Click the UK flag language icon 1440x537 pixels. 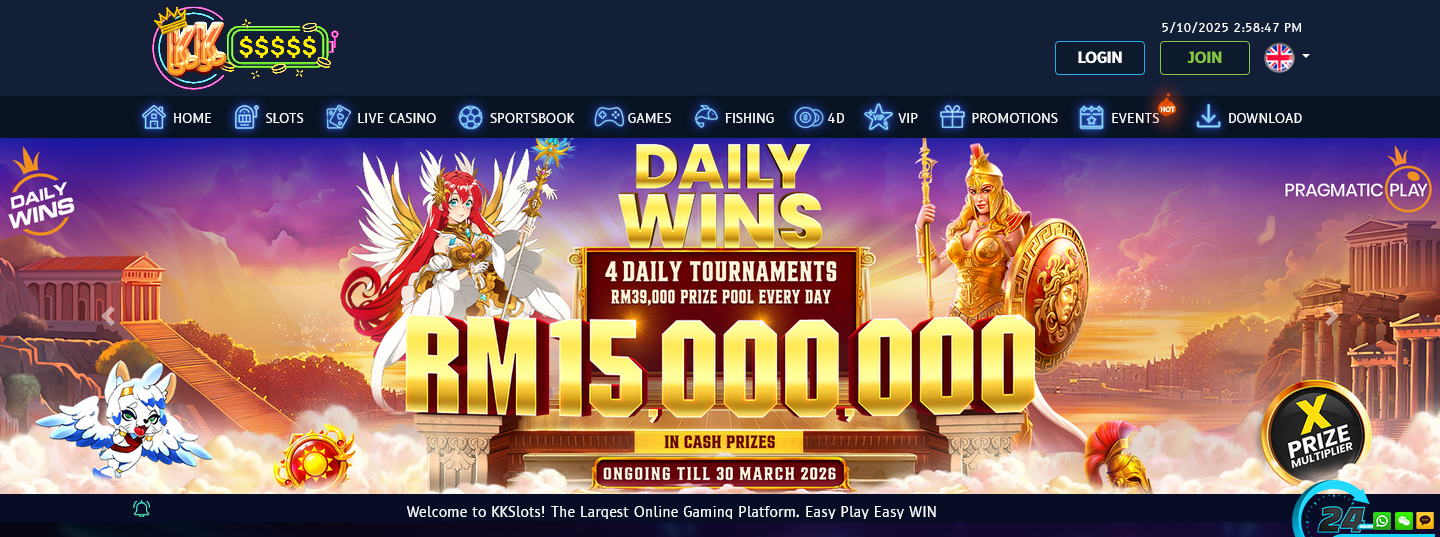[x=1279, y=58]
